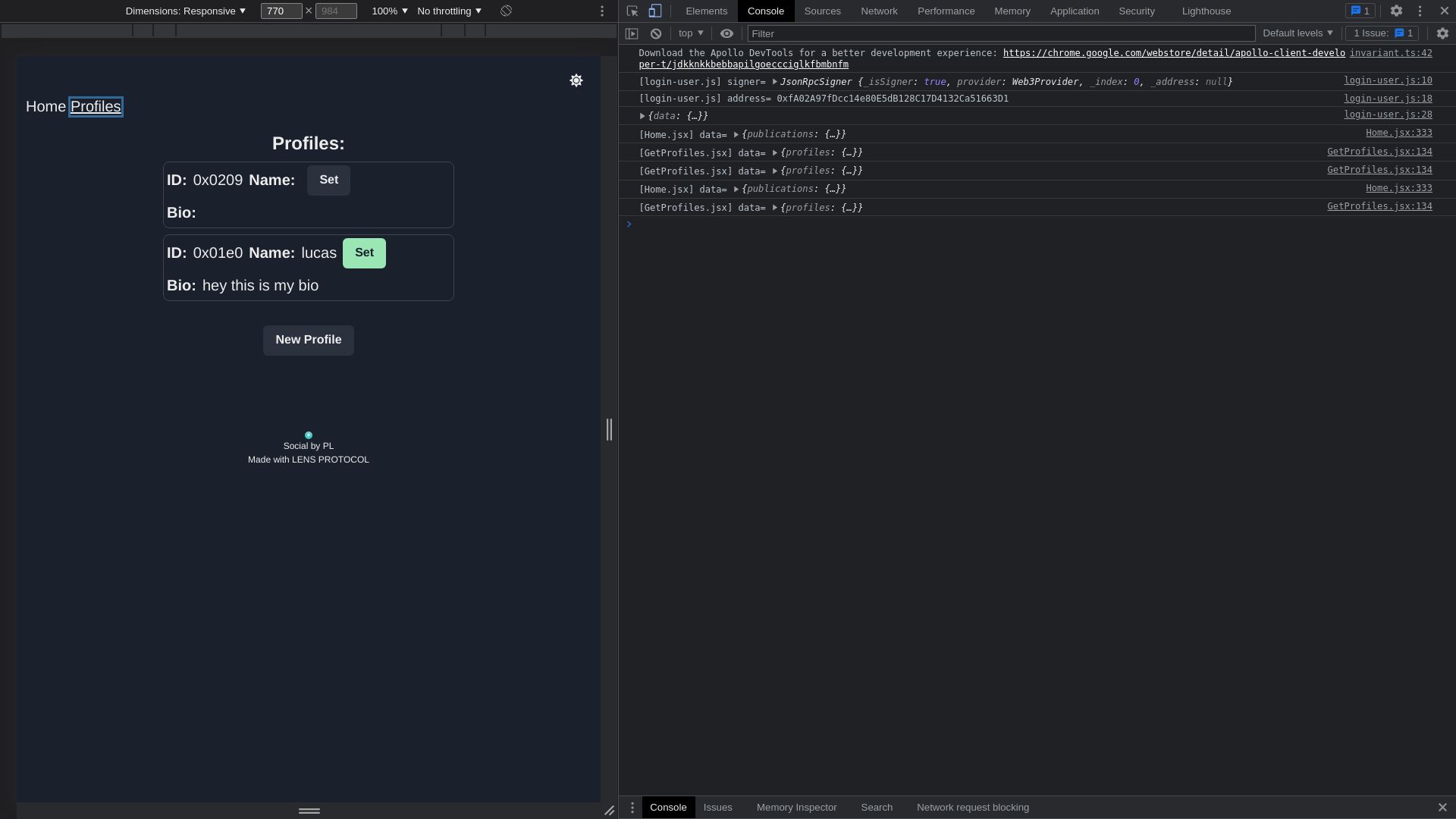The width and height of the screenshot is (1456, 819).
Task: Open the first Home.jsx:333 source link
Action: click(x=1399, y=133)
